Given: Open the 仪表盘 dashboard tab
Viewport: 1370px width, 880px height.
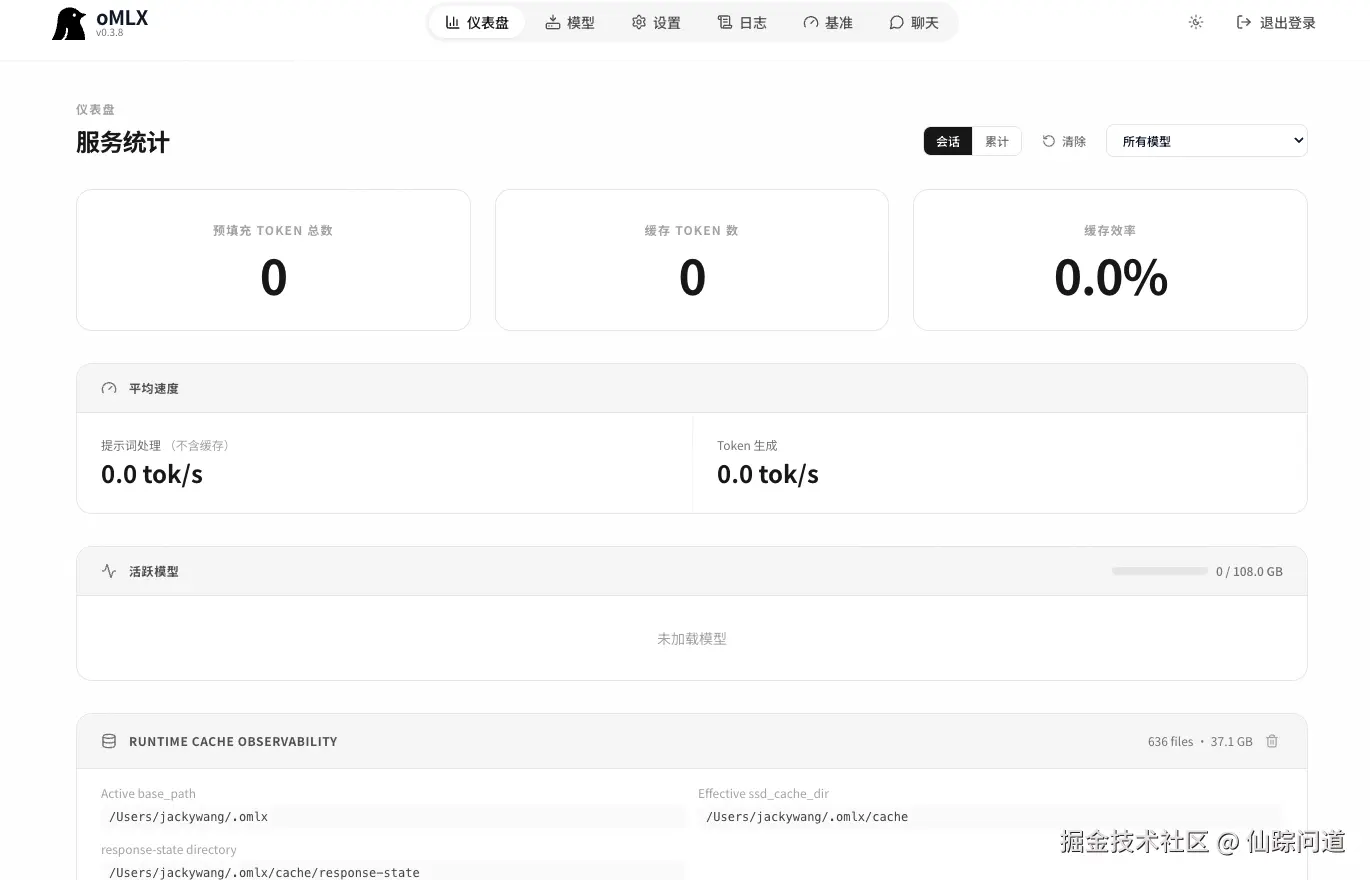Looking at the screenshot, I should [x=478, y=22].
